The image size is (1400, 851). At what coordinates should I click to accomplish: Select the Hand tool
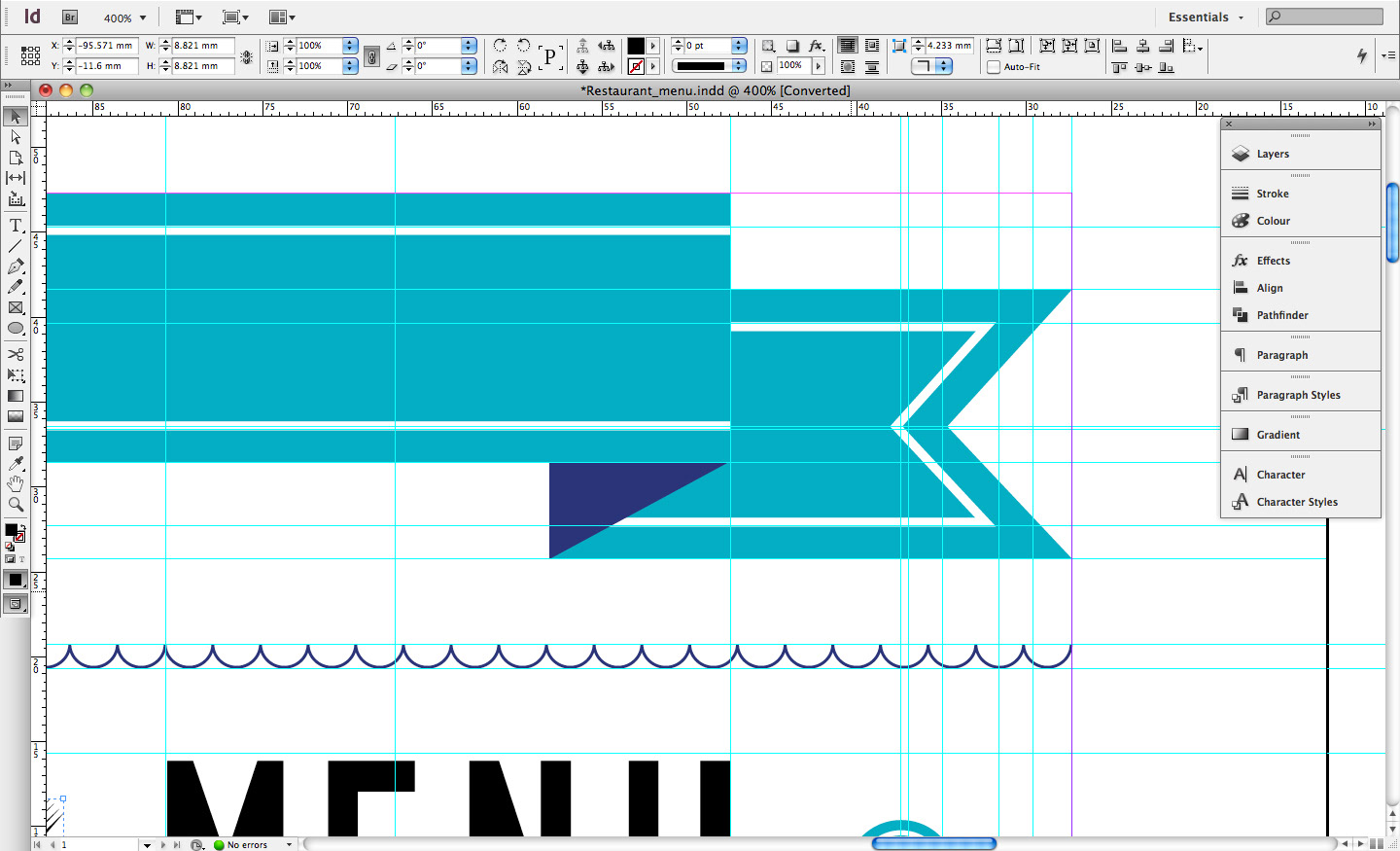(x=16, y=484)
